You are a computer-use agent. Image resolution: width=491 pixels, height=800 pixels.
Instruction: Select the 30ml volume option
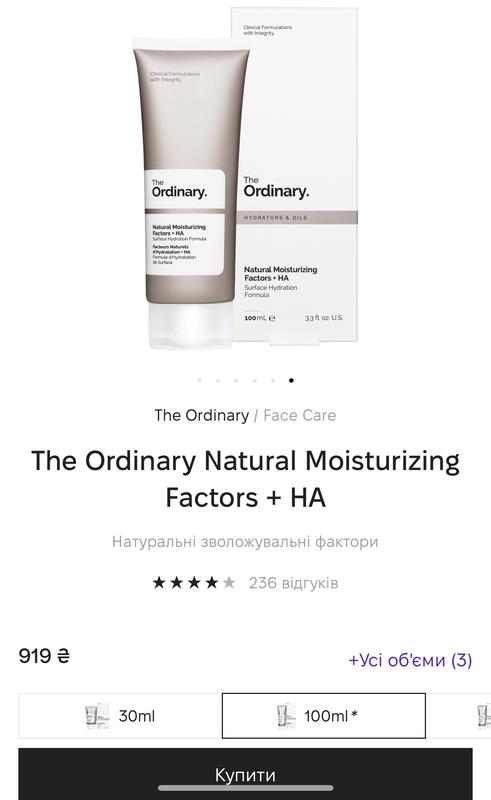pos(120,716)
